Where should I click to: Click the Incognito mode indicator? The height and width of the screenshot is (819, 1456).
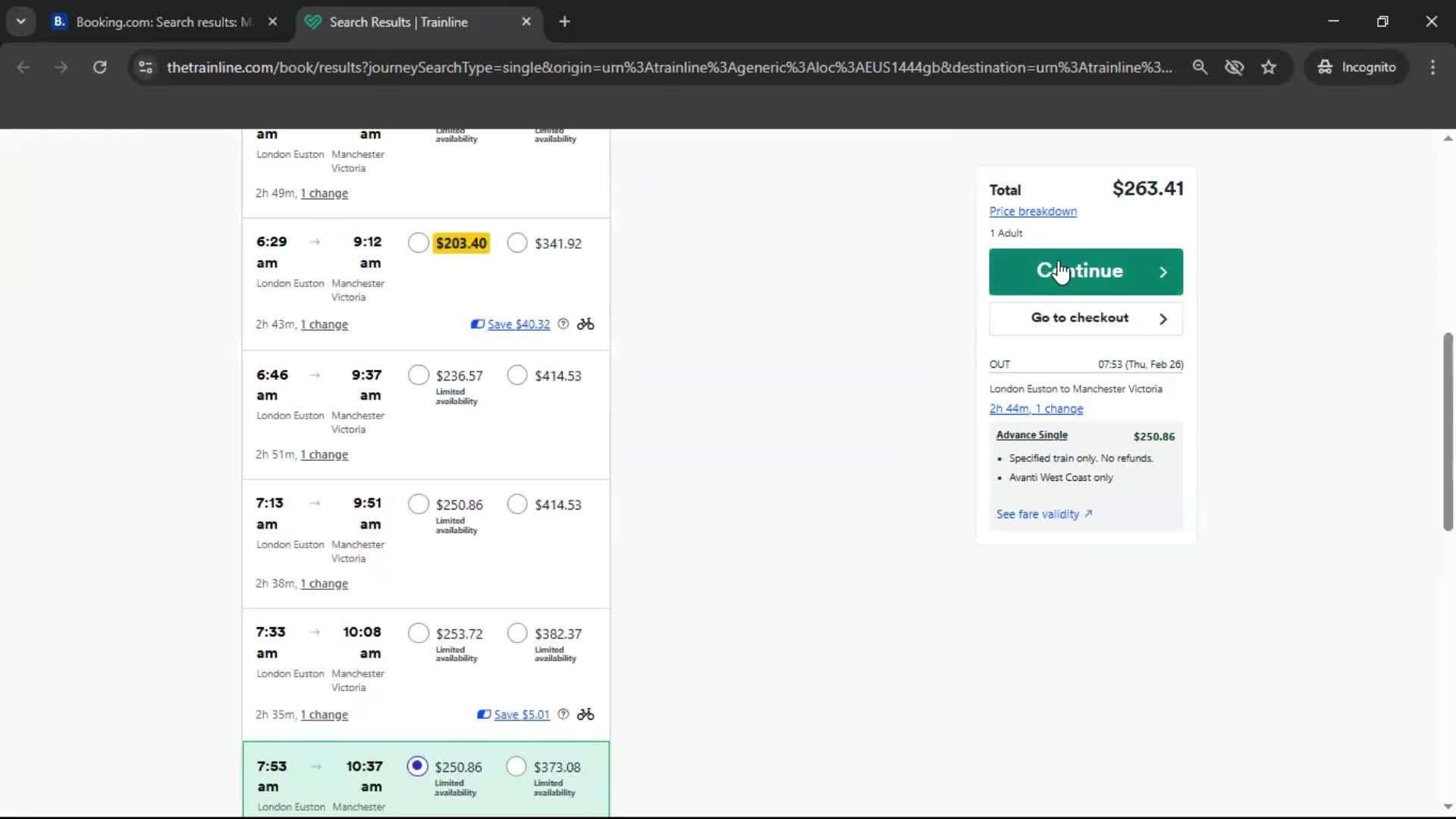click(x=1357, y=67)
